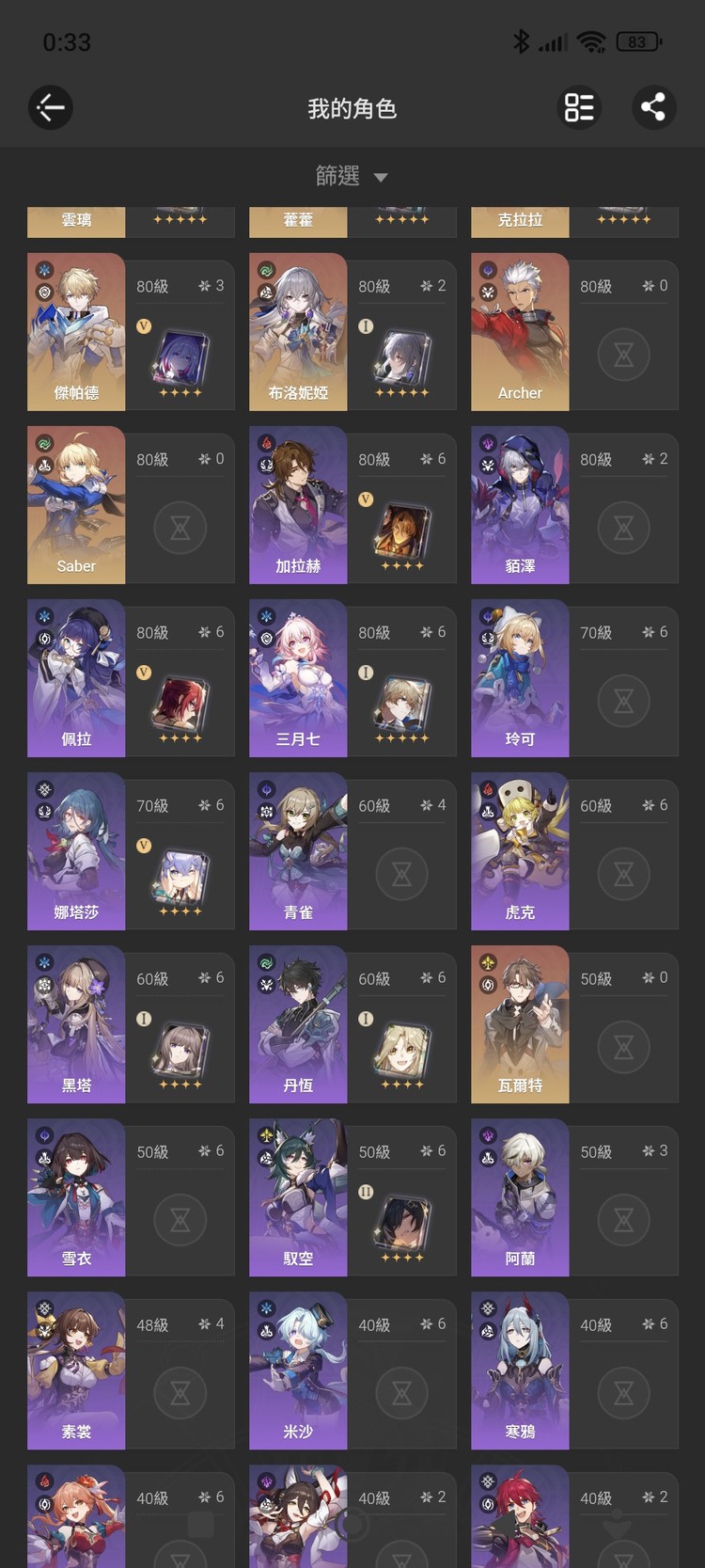View 丹恆's equipped light cone

(401, 1053)
